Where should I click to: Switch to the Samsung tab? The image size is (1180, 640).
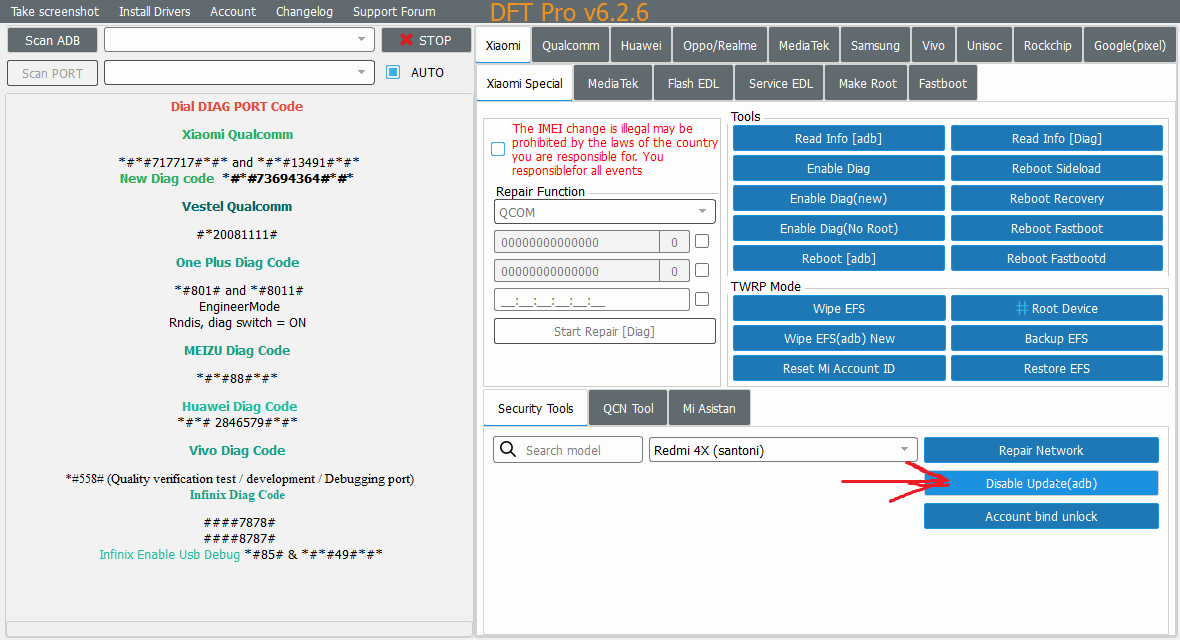pyautogui.click(x=875, y=45)
